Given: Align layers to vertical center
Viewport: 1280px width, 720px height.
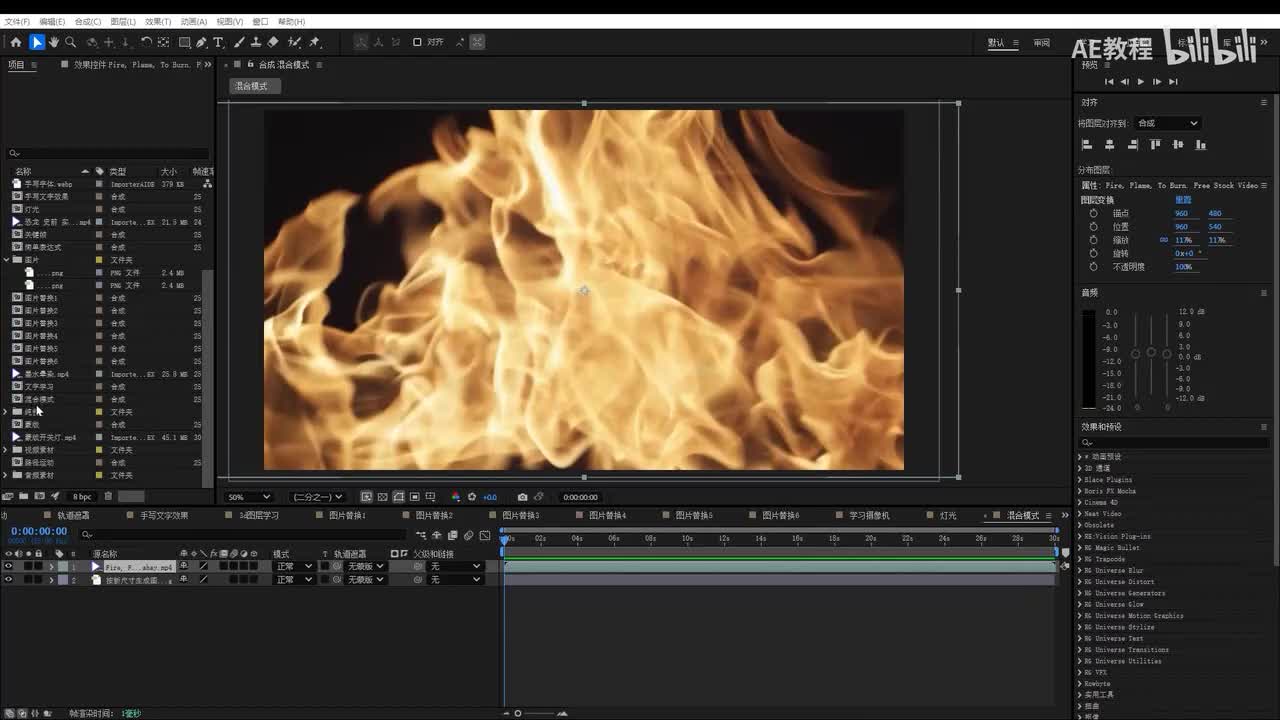Looking at the screenshot, I should click(1178, 145).
